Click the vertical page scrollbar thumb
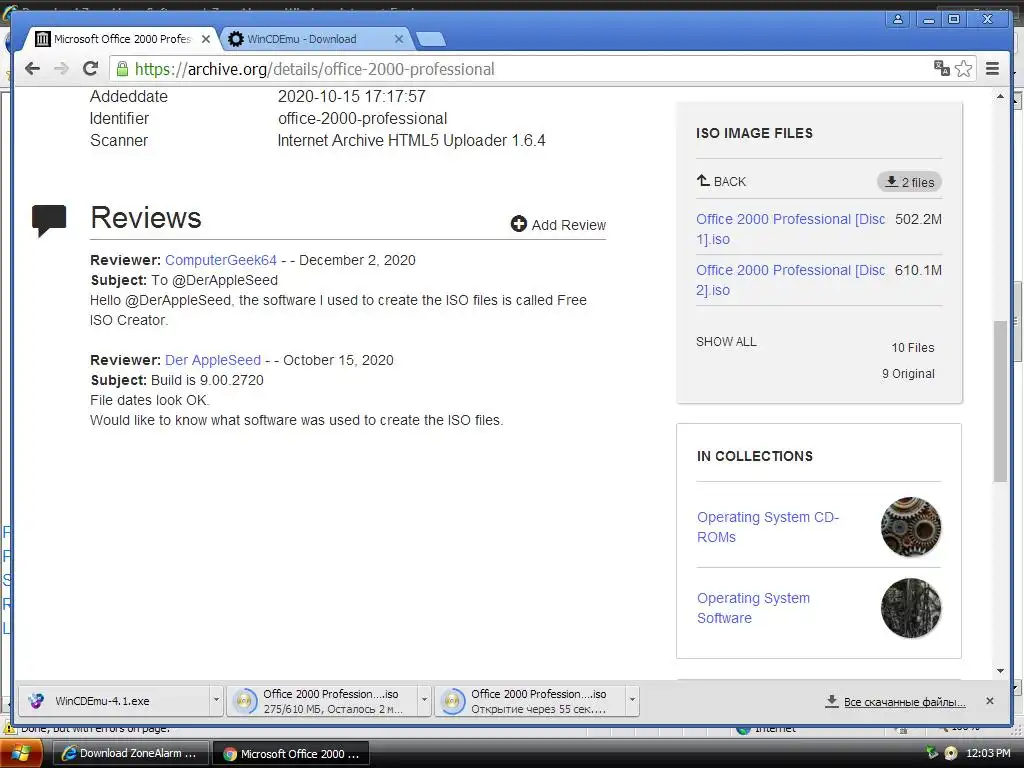 (x=1000, y=402)
